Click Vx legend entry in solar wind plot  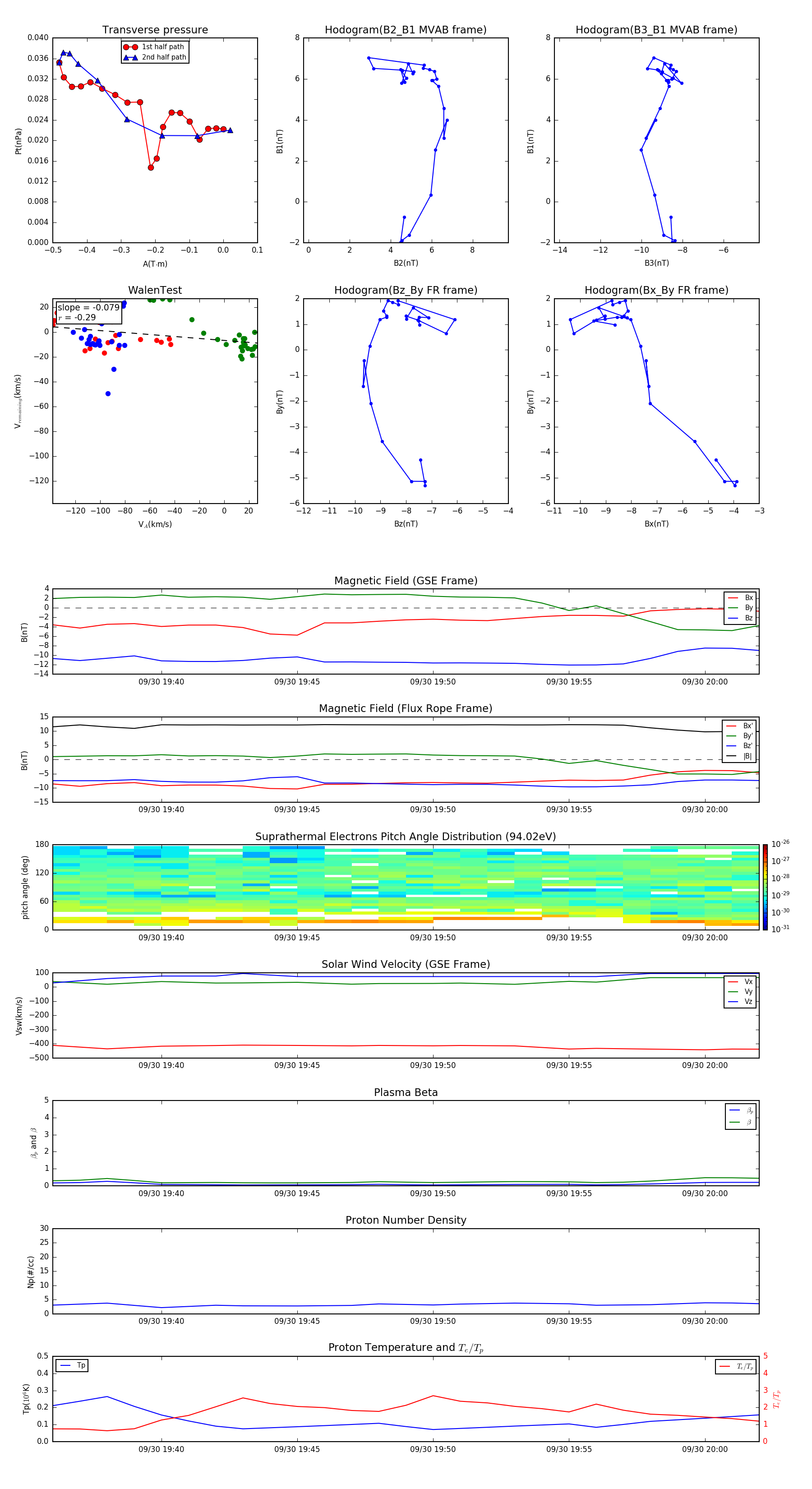point(740,981)
